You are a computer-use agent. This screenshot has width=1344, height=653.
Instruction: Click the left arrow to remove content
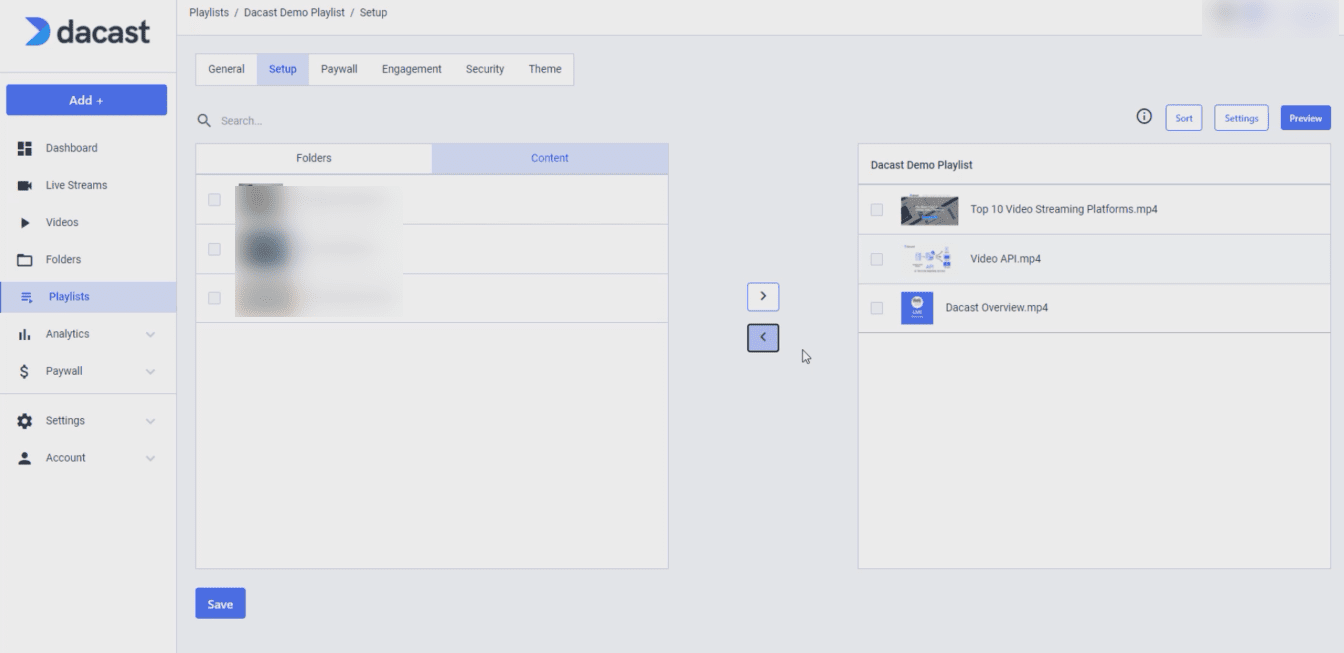763,338
